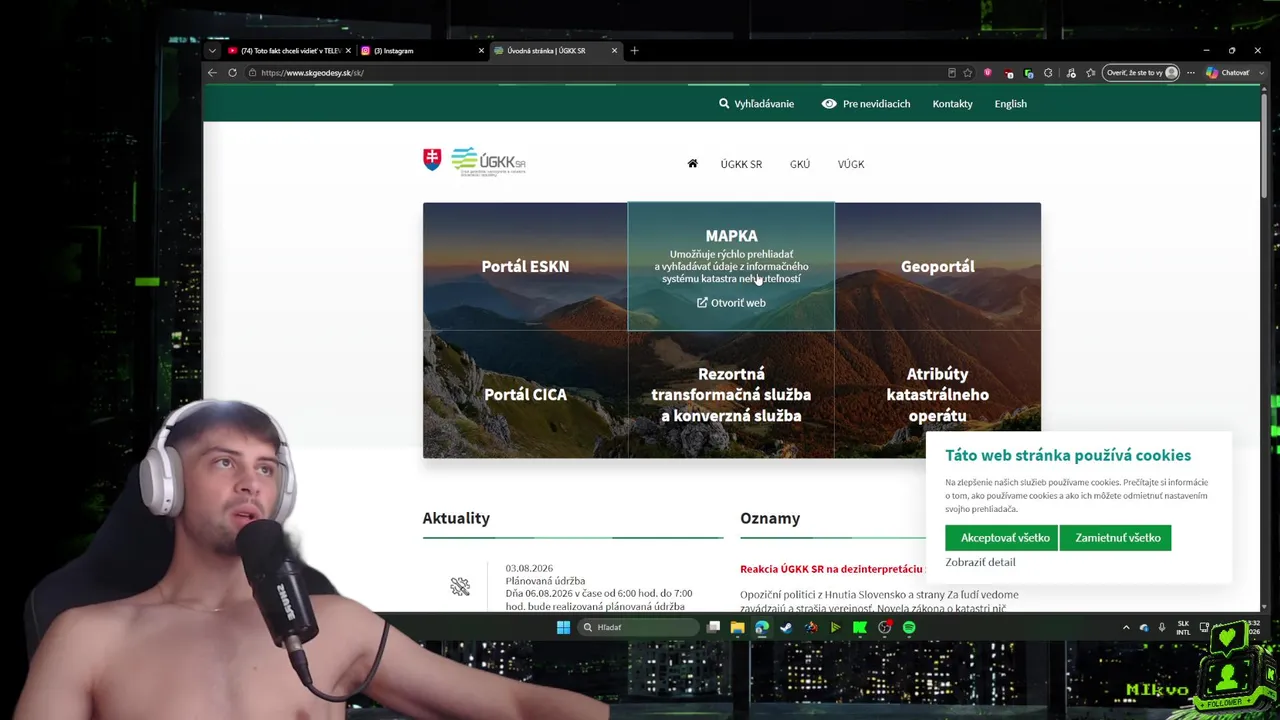The image size is (1280, 720).
Task: Open search via the Vyhľadávanie magnifier icon
Action: point(724,103)
